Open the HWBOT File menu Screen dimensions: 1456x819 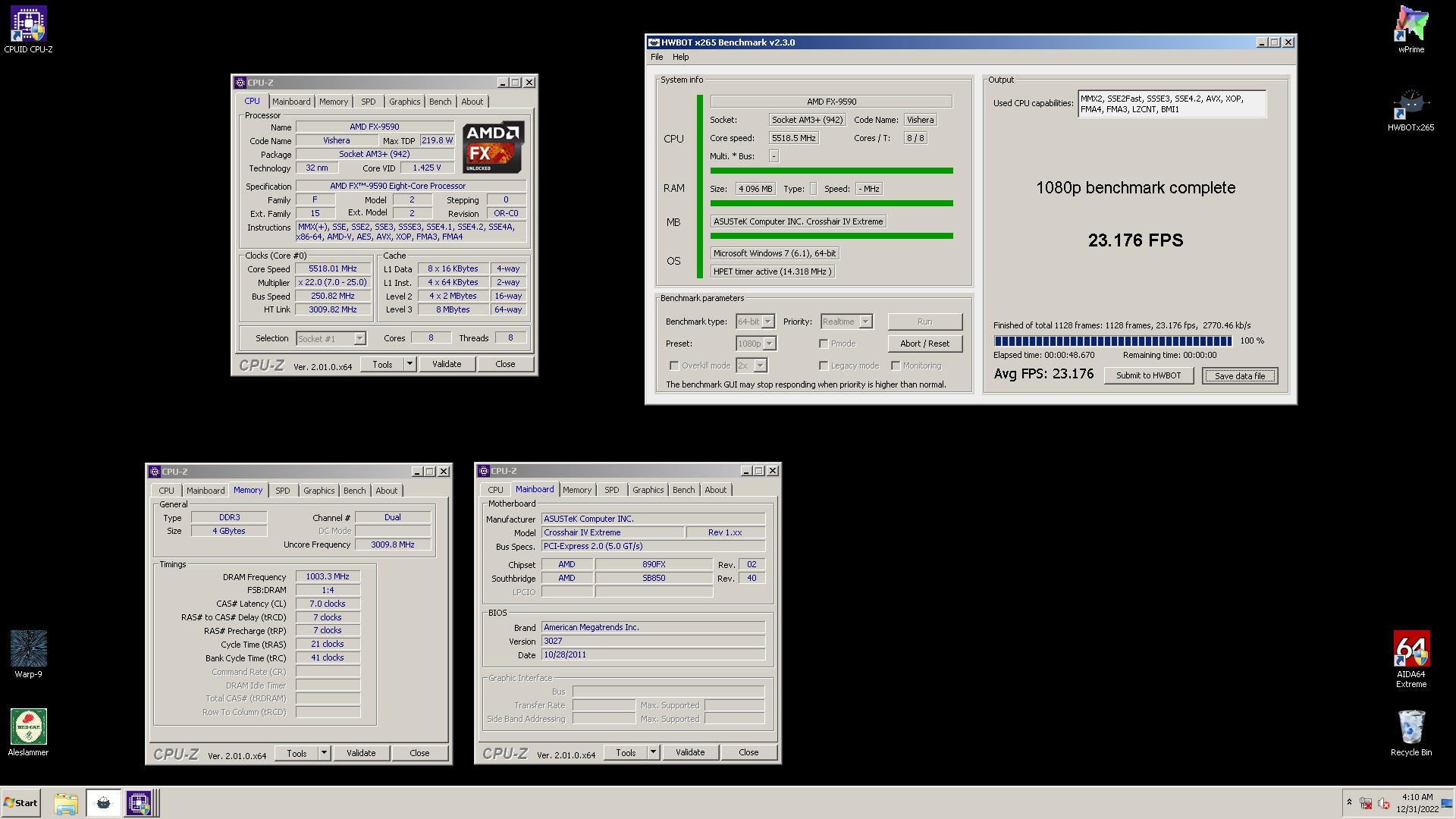[x=657, y=57]
